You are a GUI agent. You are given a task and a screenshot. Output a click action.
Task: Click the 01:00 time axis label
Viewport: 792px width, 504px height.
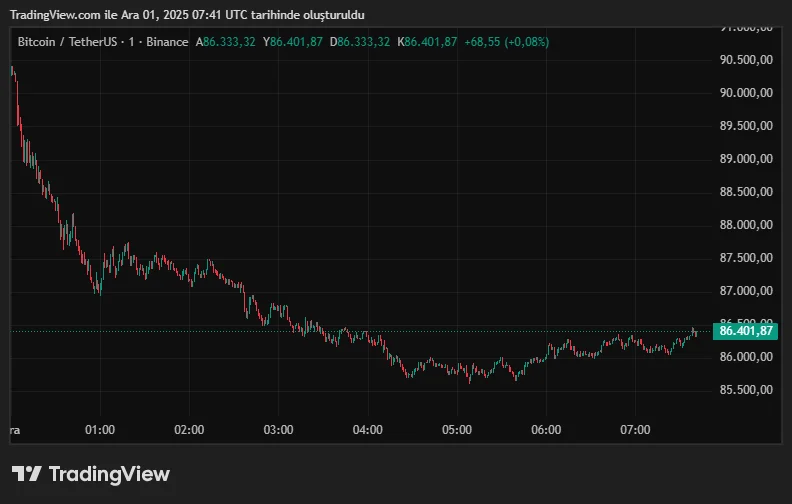click(100, 430)
